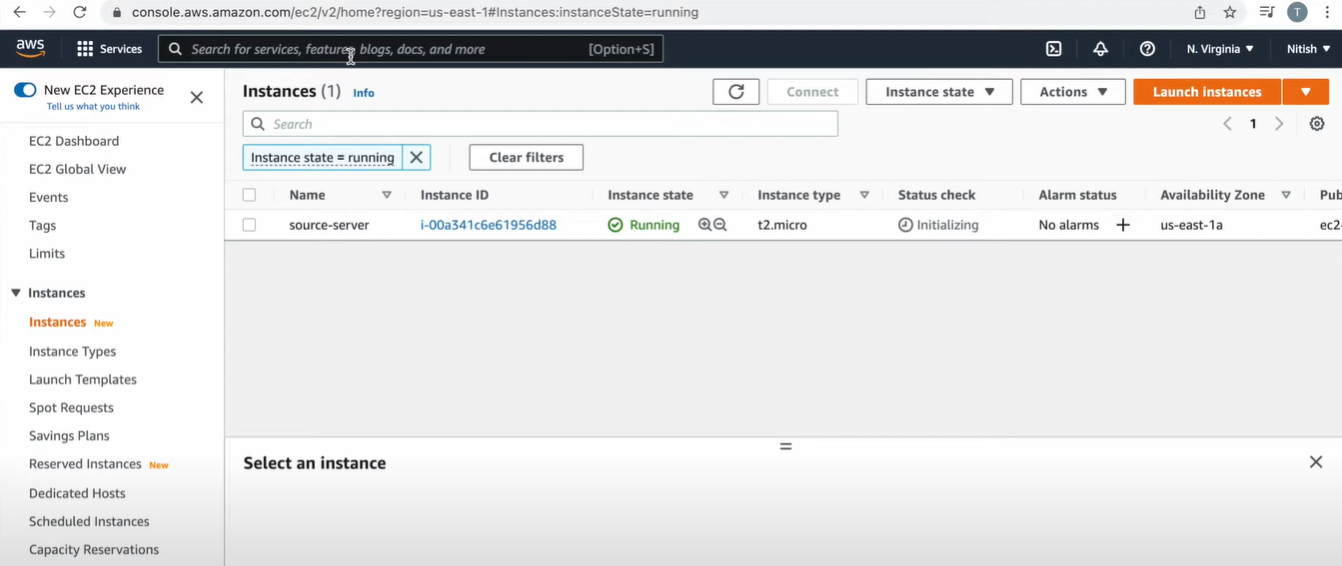The height and width of the screenshot is (566, 1342).
Task: Open the CloudShell icon in the top bar
Action: (x=1054, y=49)
